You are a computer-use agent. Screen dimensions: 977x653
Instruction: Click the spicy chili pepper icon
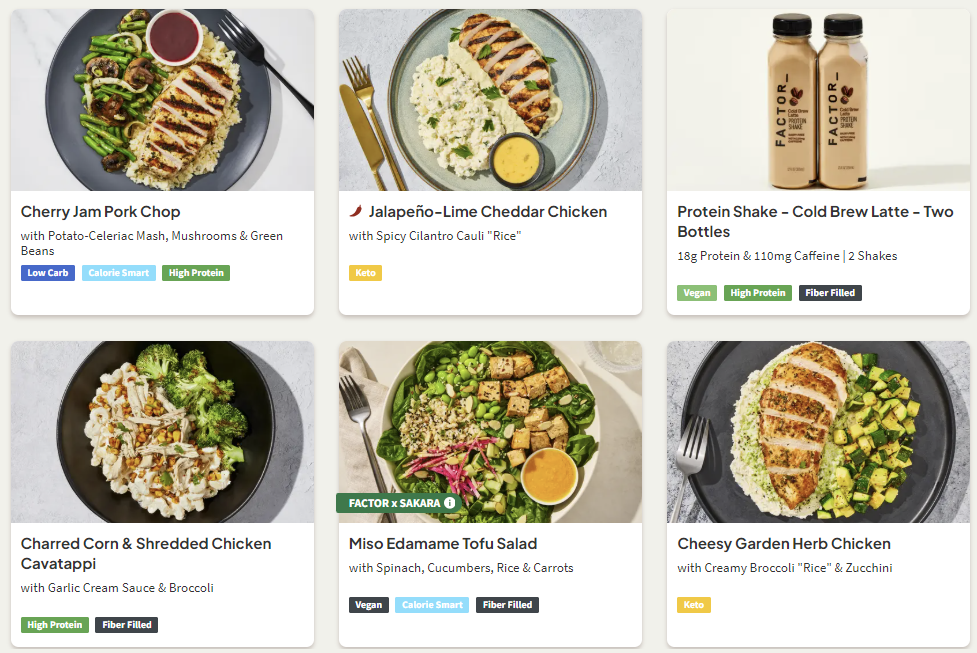pyautogui.click(x=356, y=211)
